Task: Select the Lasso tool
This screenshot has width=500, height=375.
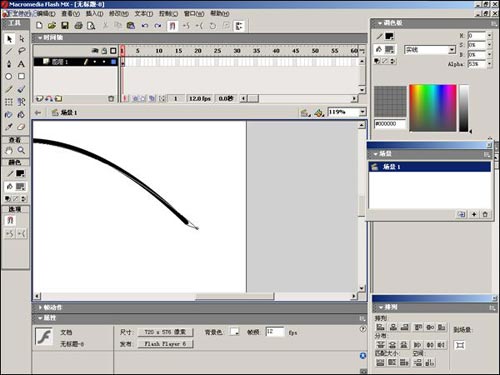Action: 21,51
